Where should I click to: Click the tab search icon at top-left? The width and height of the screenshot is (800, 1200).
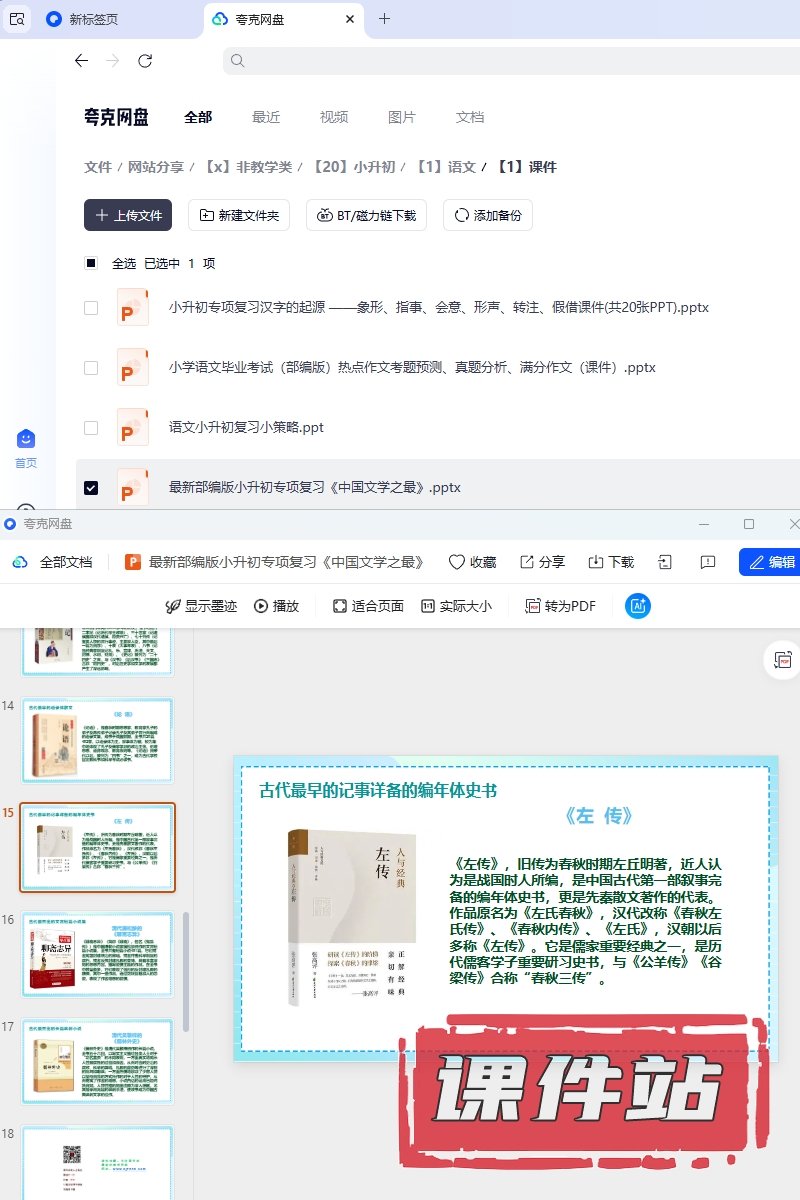(x=17, y=19)
